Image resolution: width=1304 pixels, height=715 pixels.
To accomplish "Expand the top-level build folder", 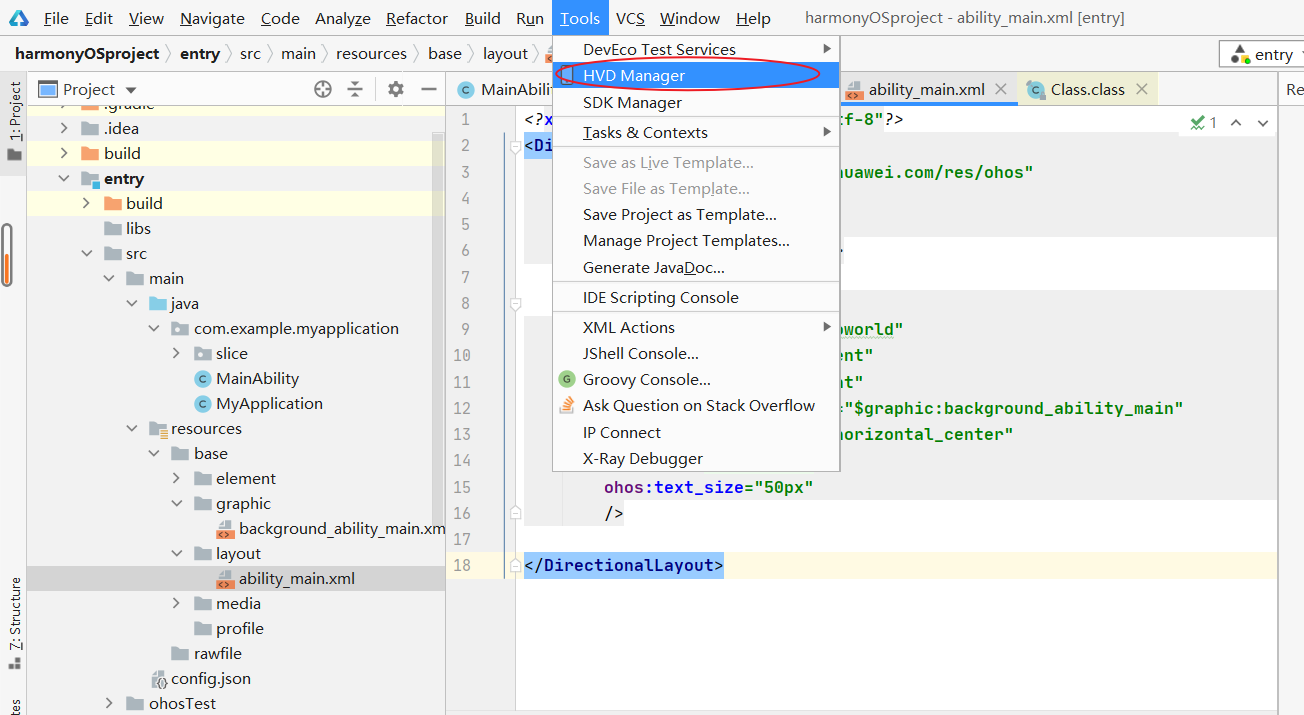I will [x=64, y=154].
